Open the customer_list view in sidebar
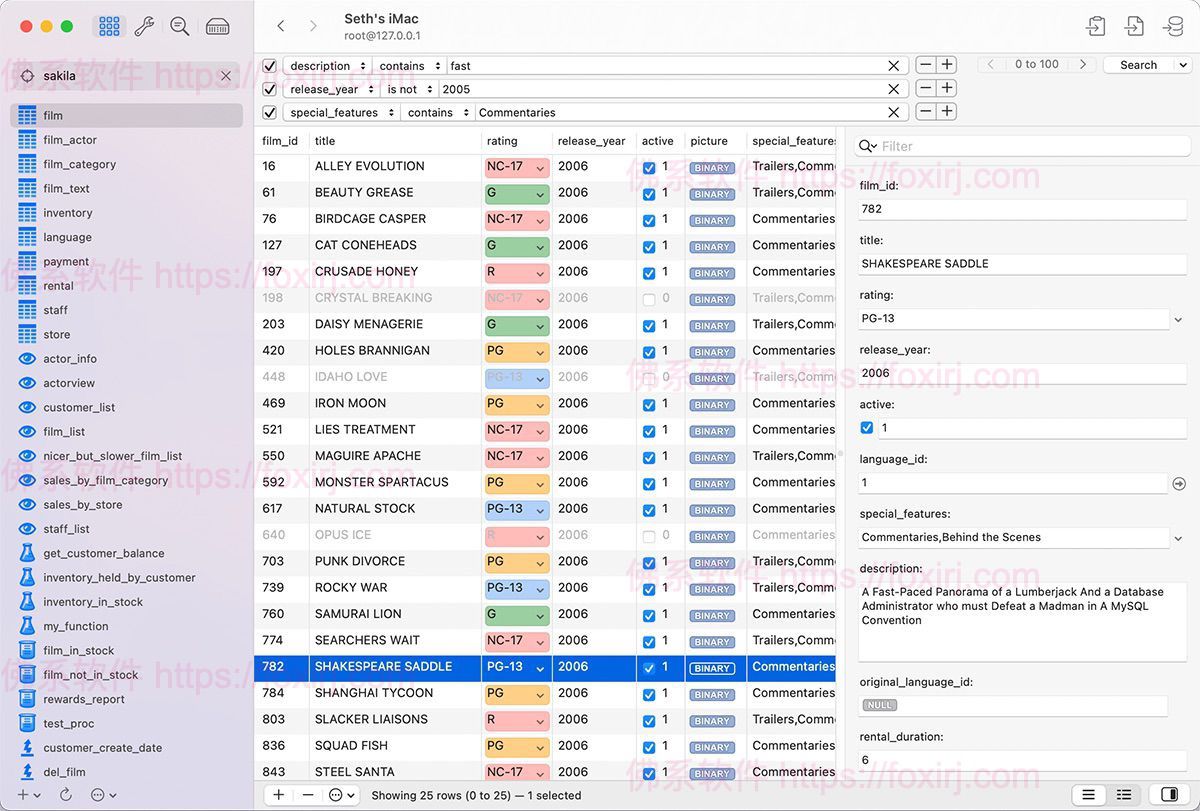Image resolution: width=1200 pixels, height=811 pixels. coord(79,407)
